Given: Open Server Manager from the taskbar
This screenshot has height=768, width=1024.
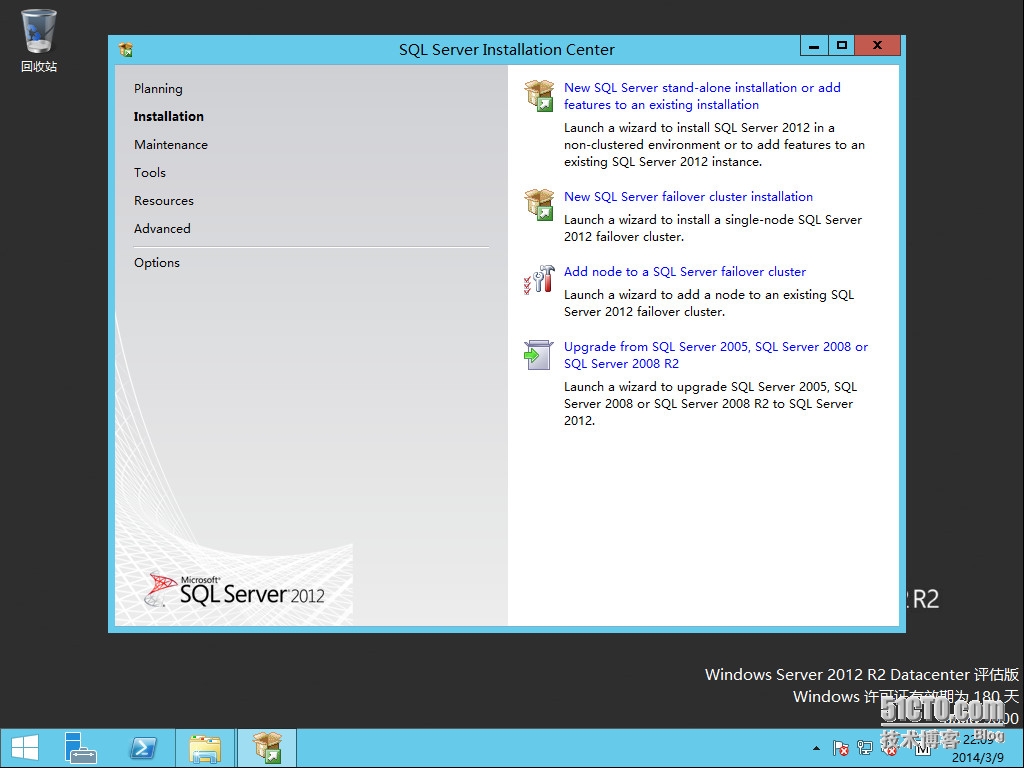Looking at the screenshot, I should [81, 748].
